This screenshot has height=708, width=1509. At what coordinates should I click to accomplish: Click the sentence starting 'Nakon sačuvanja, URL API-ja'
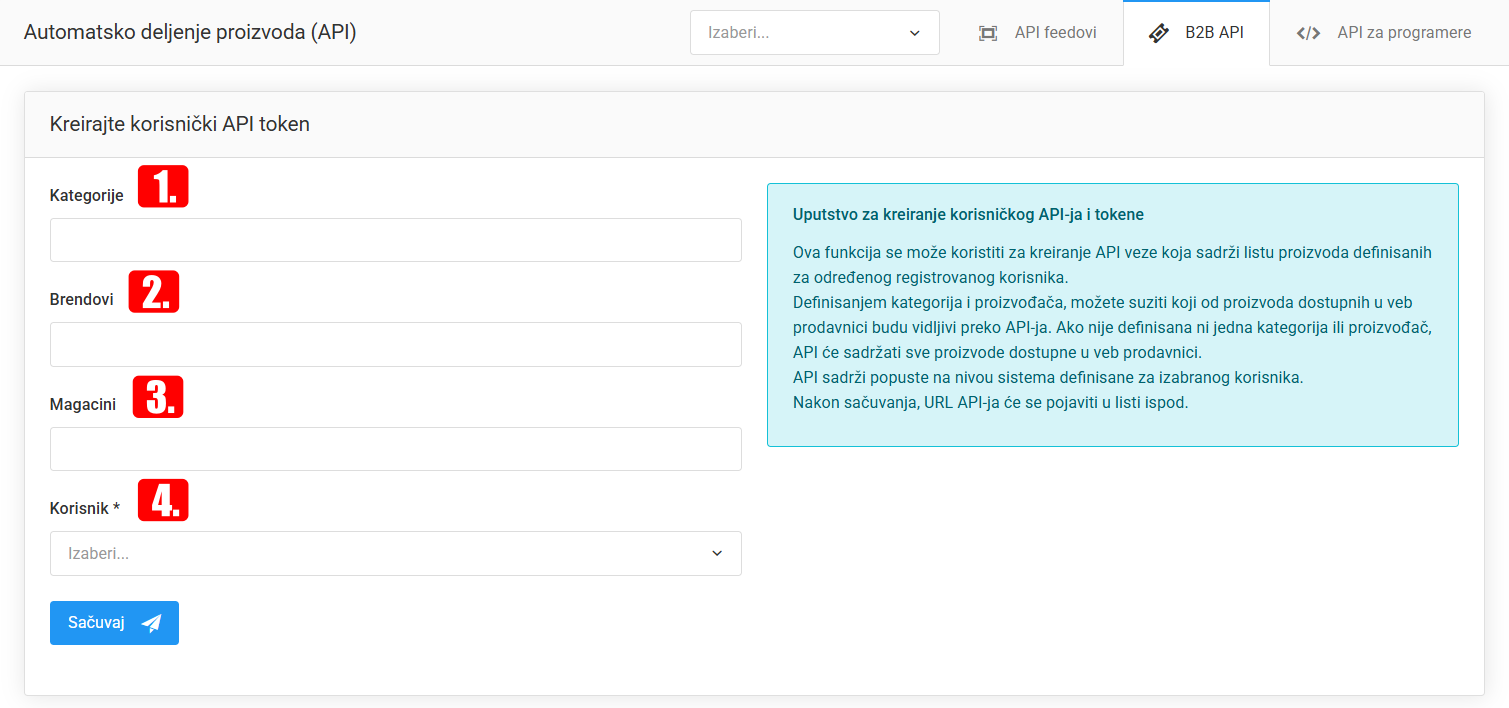pyautogui.click(x=990, y=404)
